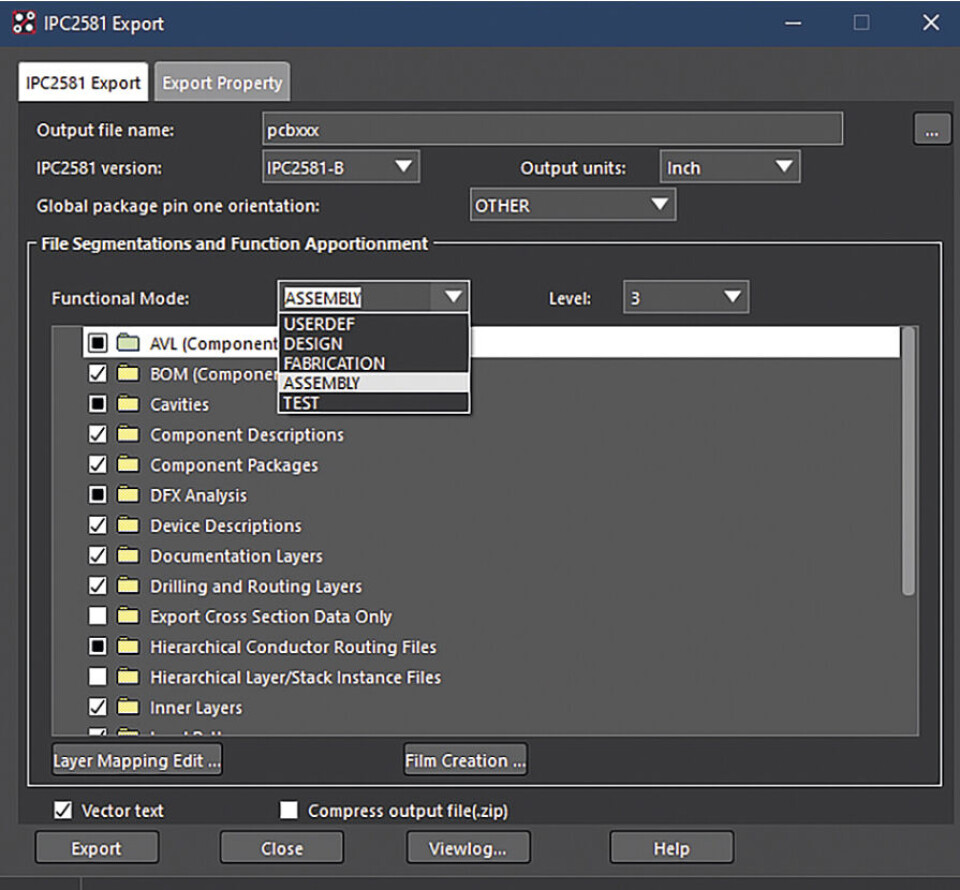
Task: Uncheck Documentation Layers checkbox
Action: click(x=97, y=555)
